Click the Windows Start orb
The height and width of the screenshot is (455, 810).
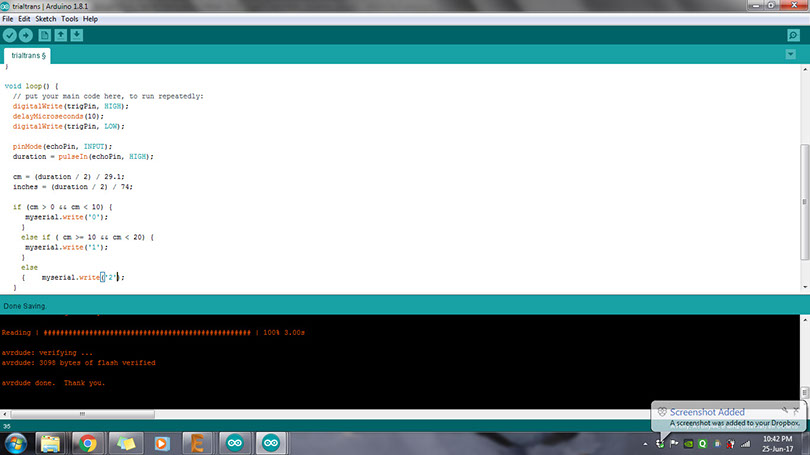16,444
